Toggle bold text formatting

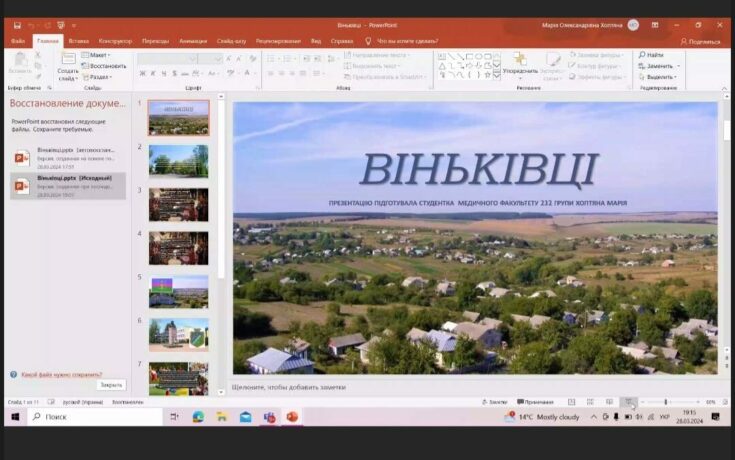(141, 73)
